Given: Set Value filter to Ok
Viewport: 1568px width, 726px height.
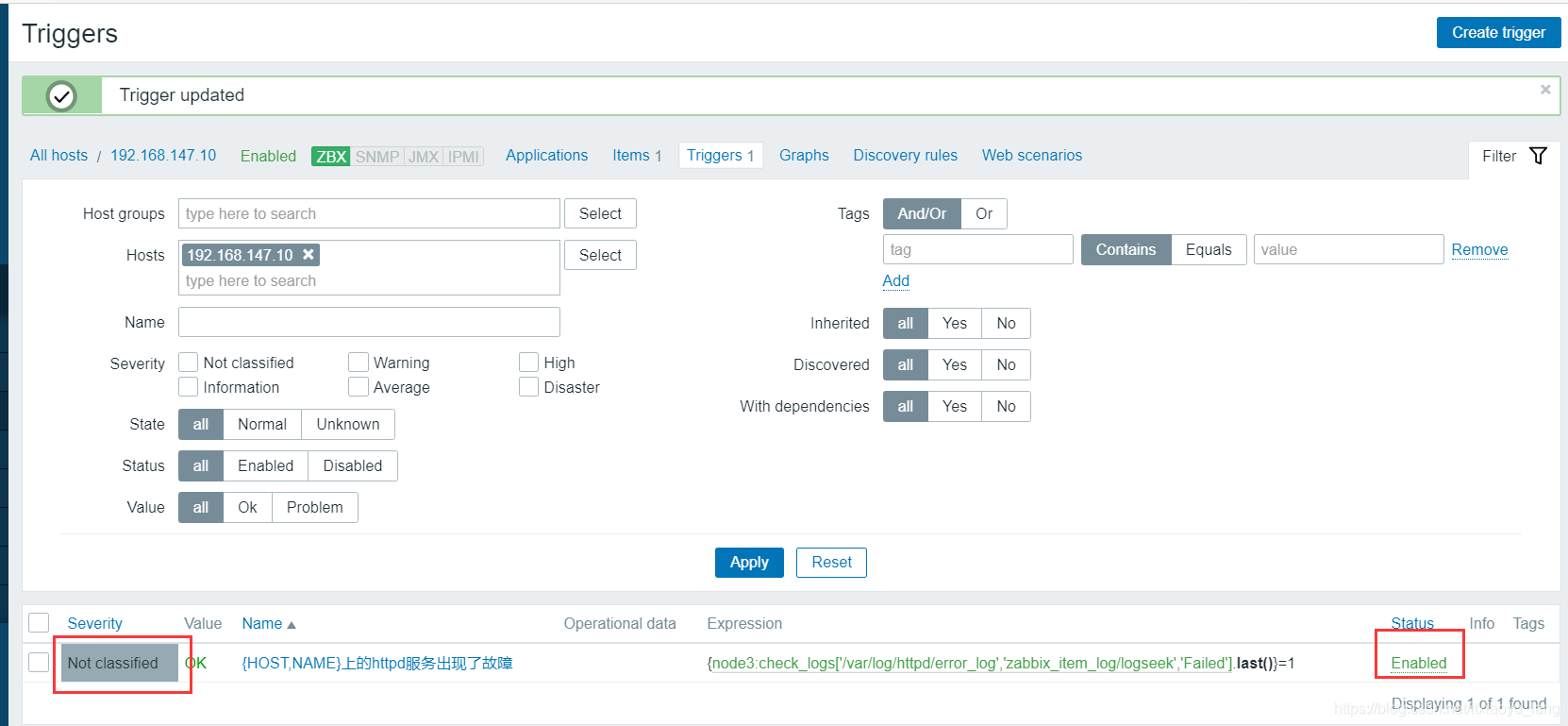Looking at the screenshot, I should tap(247, 507).
